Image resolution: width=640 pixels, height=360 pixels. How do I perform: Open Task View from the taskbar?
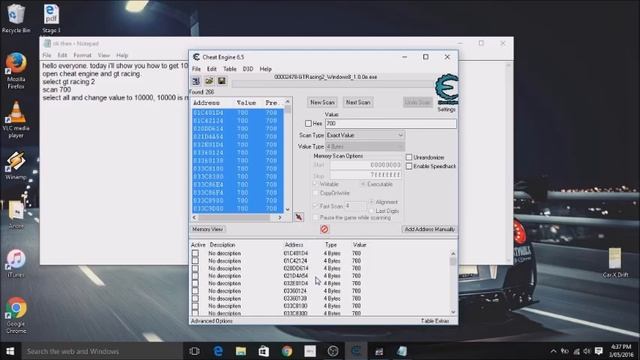195,351
